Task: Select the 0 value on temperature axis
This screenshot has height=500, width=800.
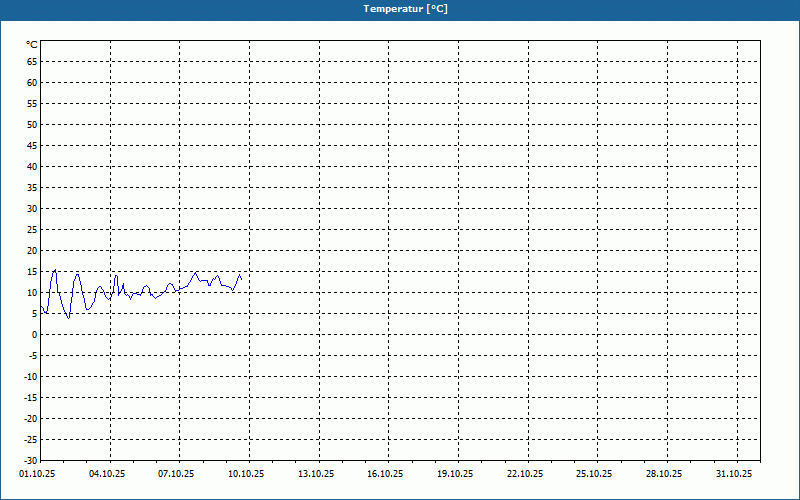Action: point(35,335)
